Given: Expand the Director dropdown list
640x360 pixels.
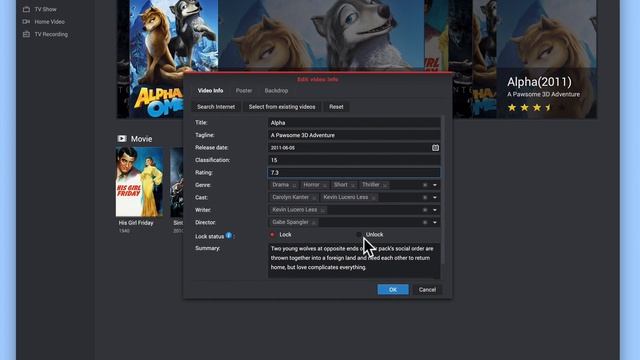Looking at the screenshot, I should click(x=435, y=222).
